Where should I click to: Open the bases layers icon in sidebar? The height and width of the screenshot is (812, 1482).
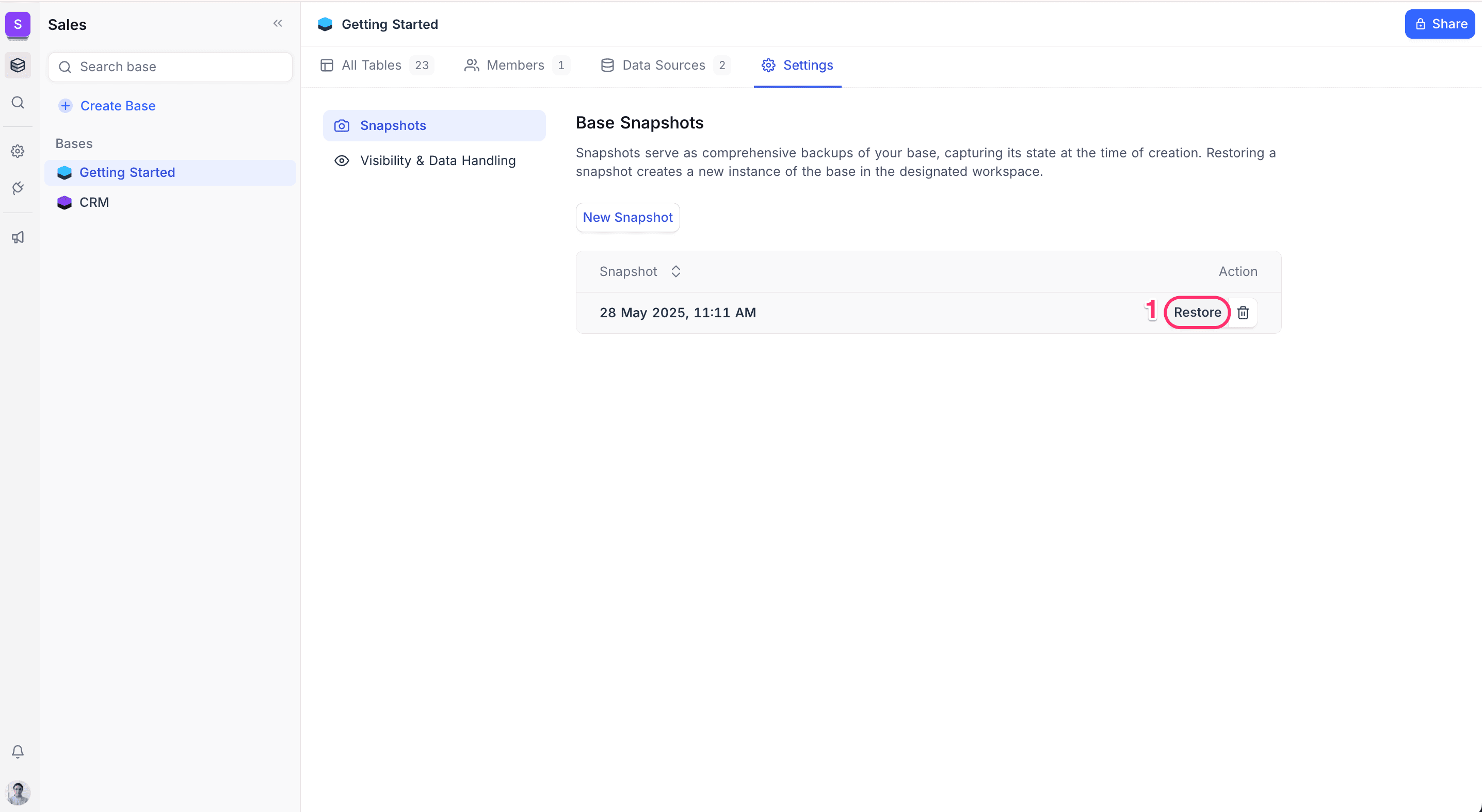18,65
